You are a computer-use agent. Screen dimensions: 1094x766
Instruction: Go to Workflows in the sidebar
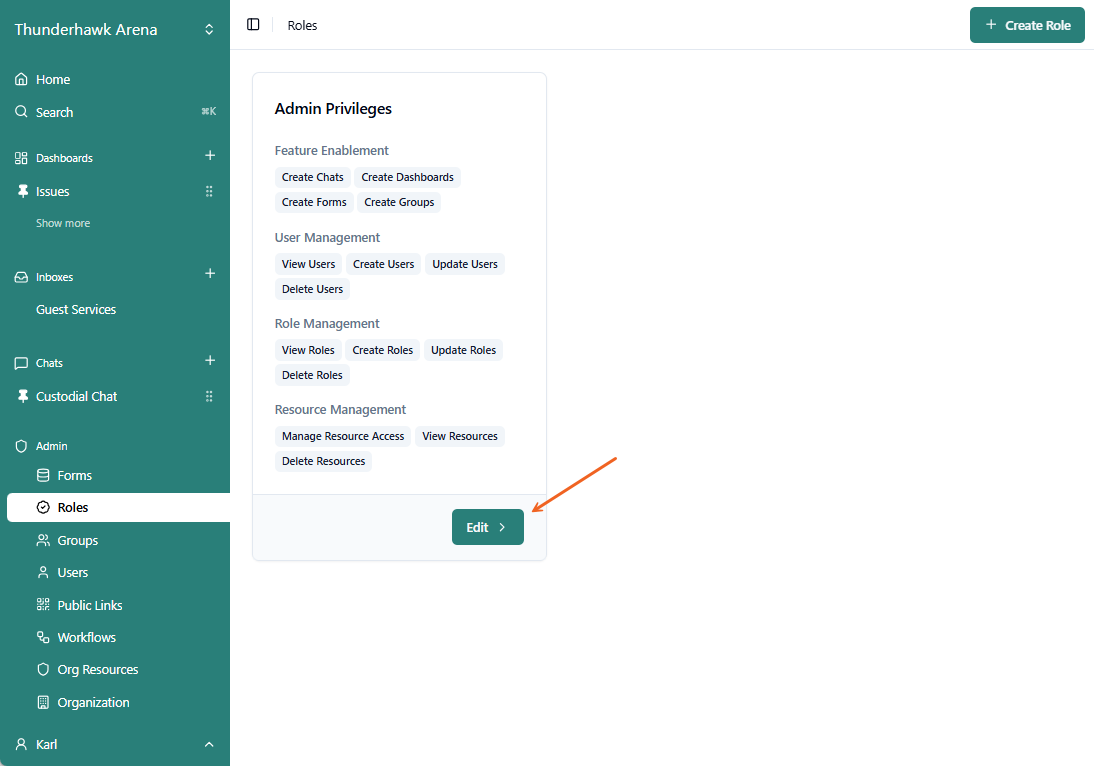(x=86, y=638)
